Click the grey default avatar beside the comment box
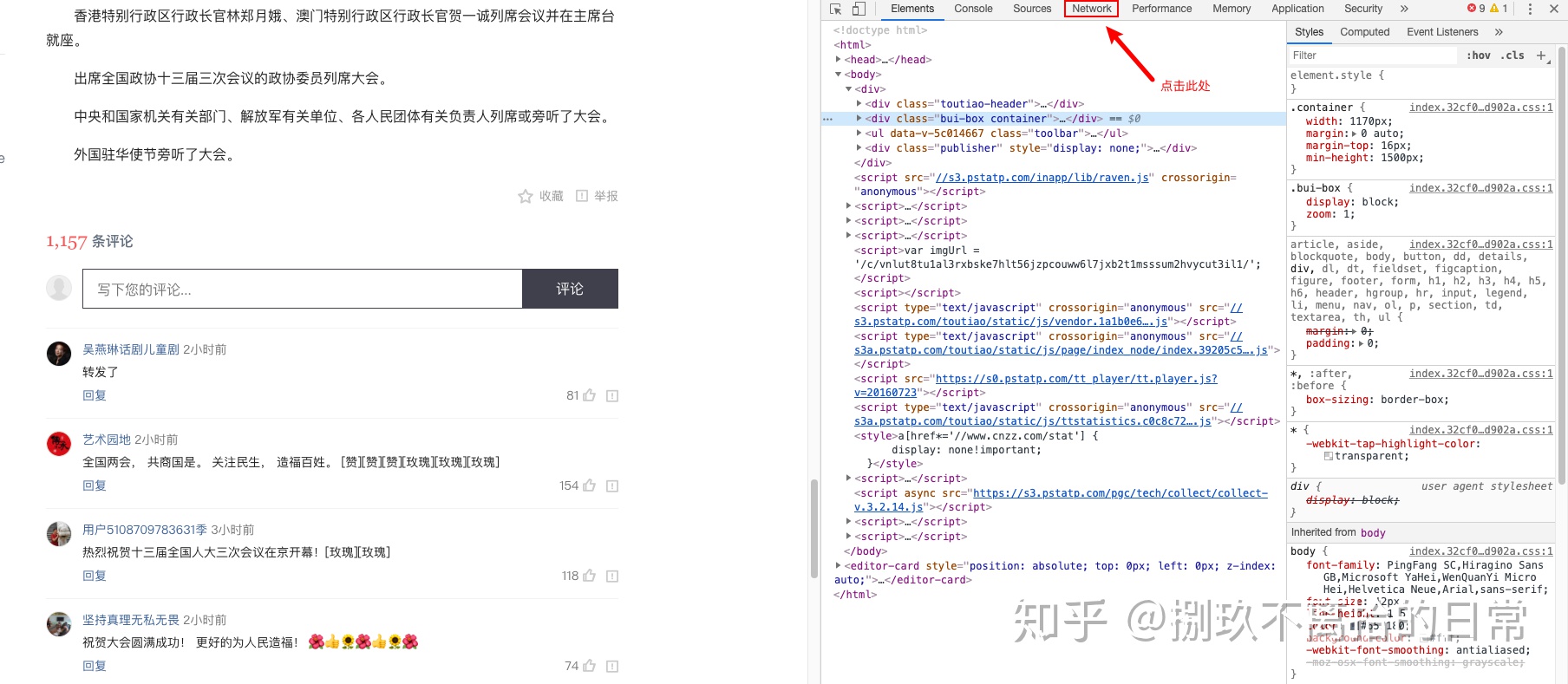 [59, 288]
